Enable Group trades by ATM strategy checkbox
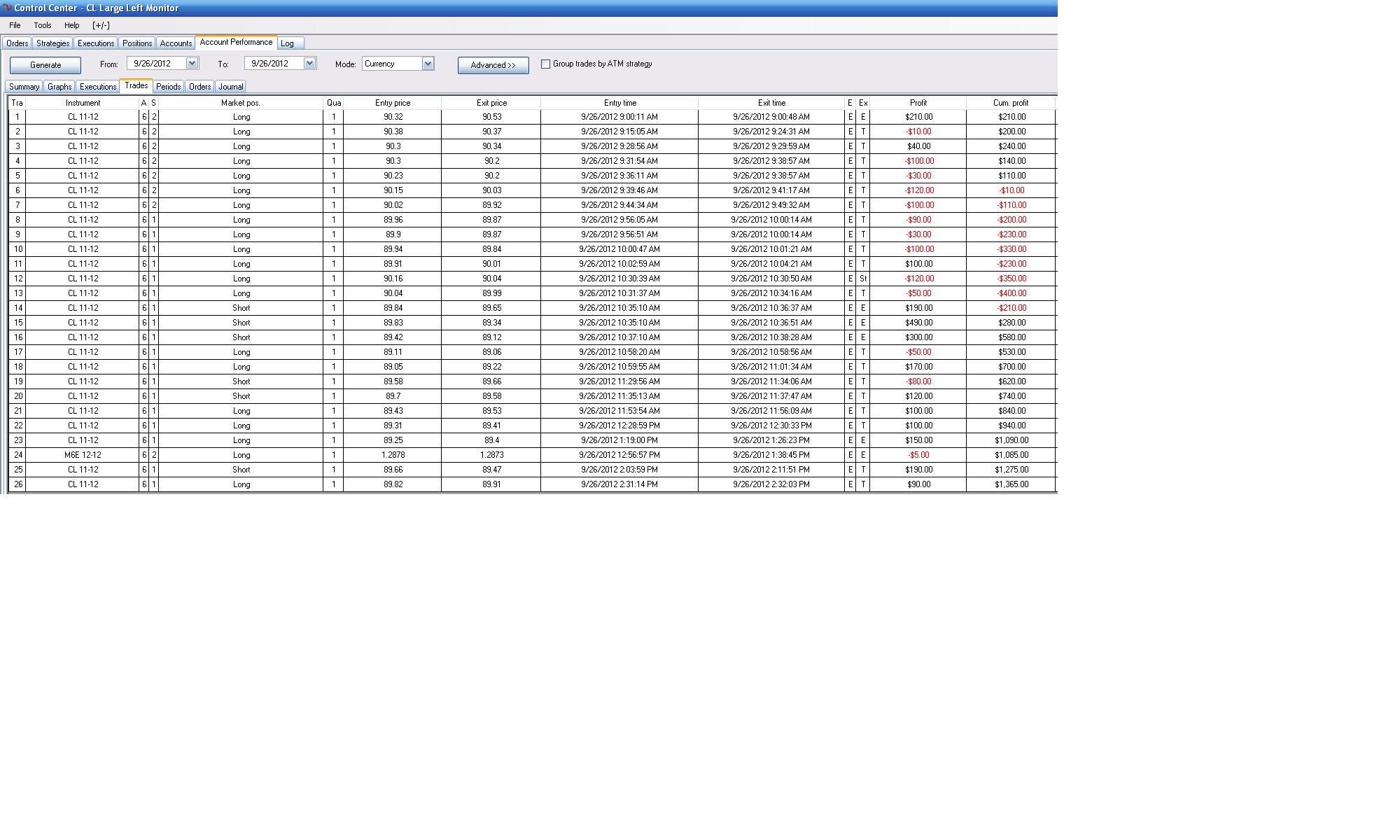The image size is (1400, 840). pos(545,64)
